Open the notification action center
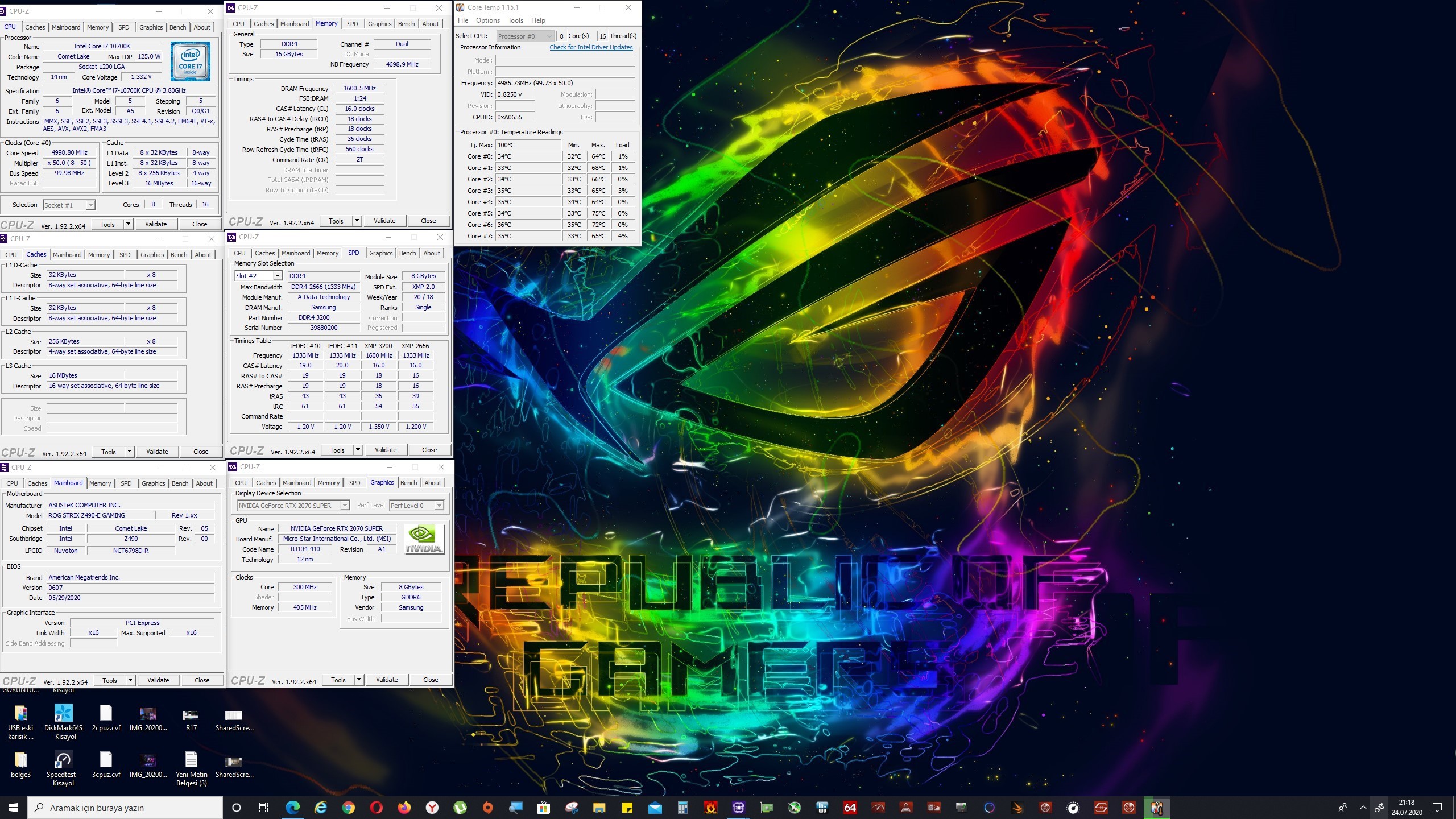Image resolution: width=1456 pixels, height=819 pixels. click(x=1437, y=808)
